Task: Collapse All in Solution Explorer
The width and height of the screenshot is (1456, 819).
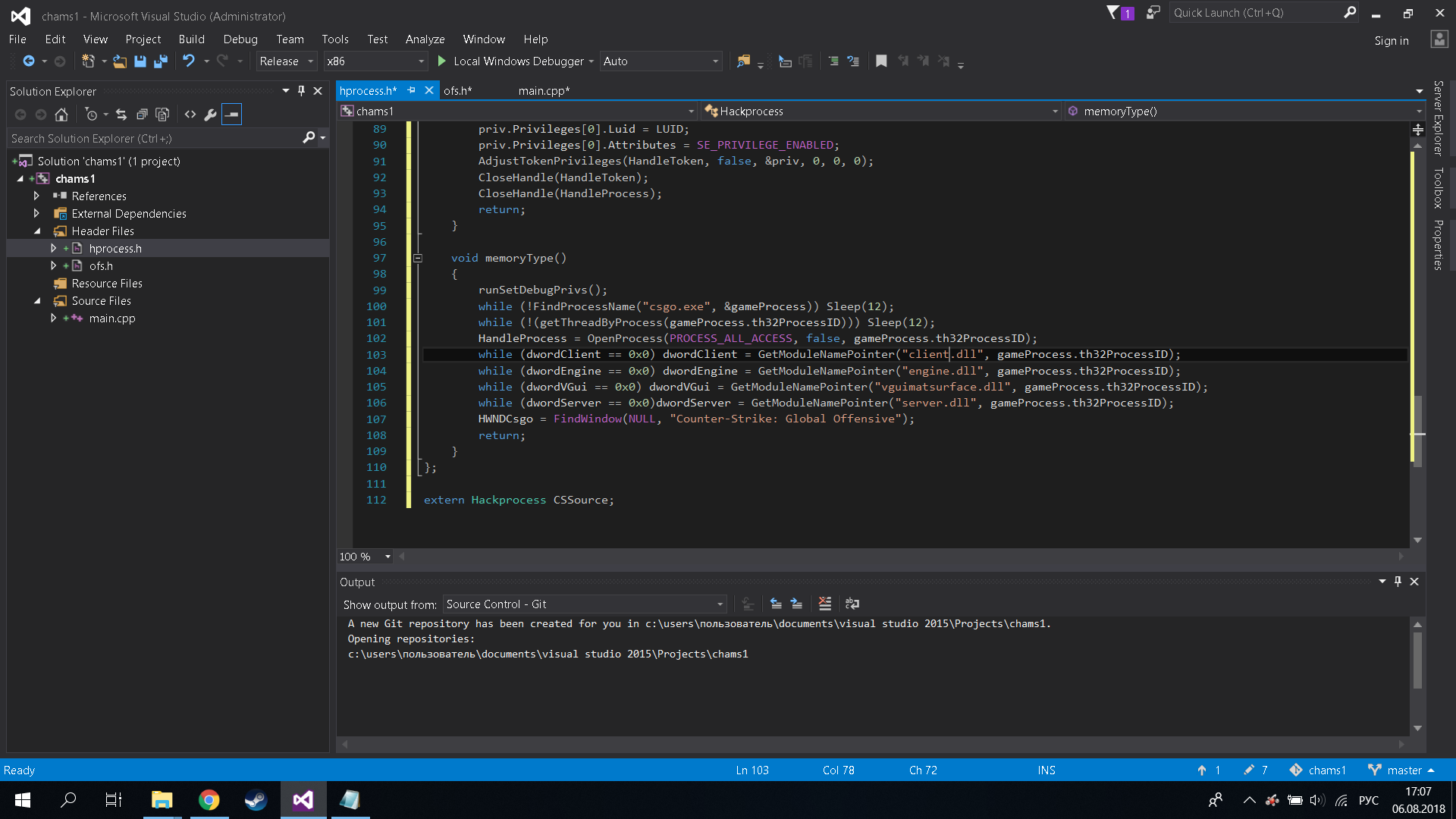Action: click(x=142, y=115)
